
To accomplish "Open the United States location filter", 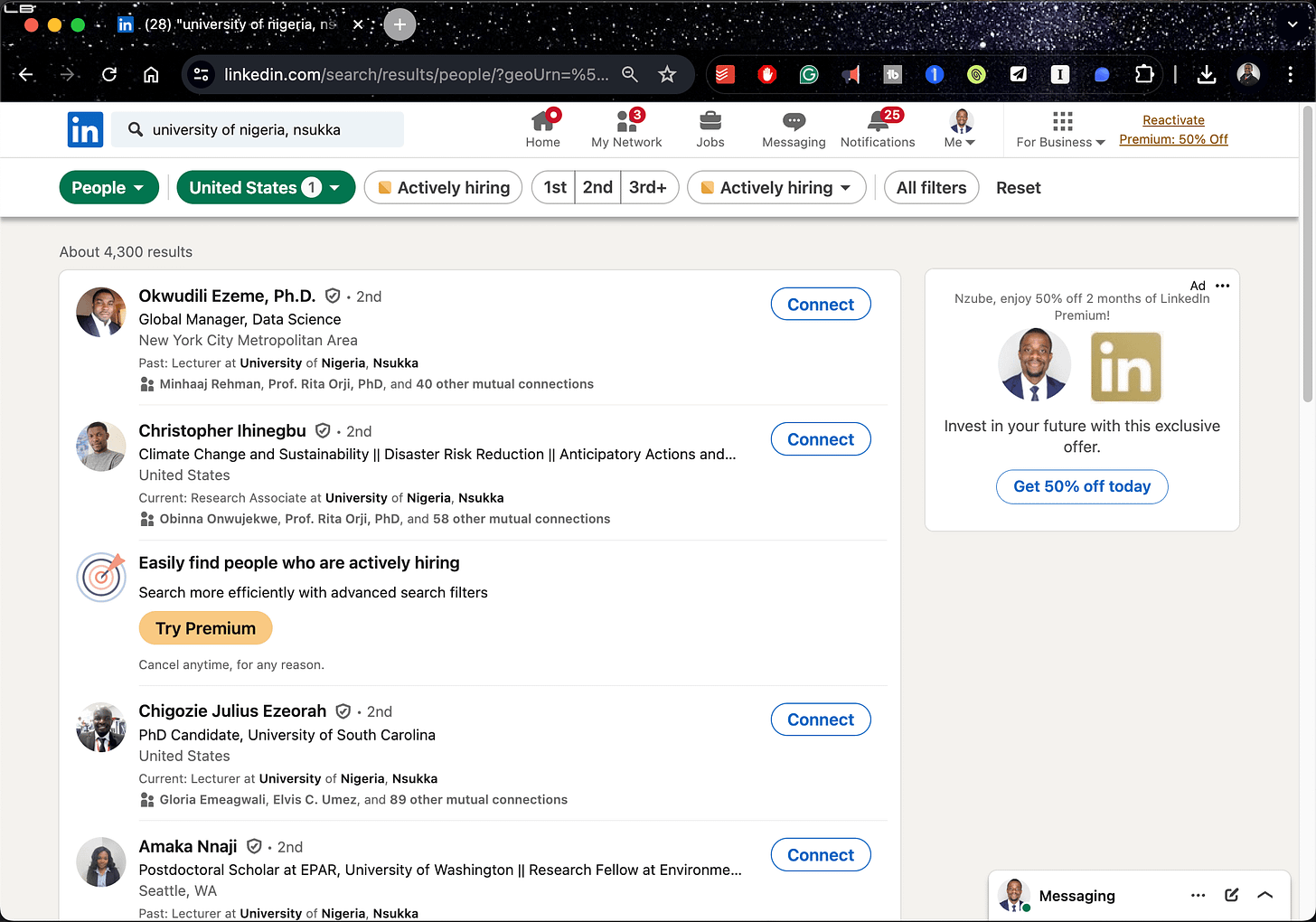I will (266, 187).
